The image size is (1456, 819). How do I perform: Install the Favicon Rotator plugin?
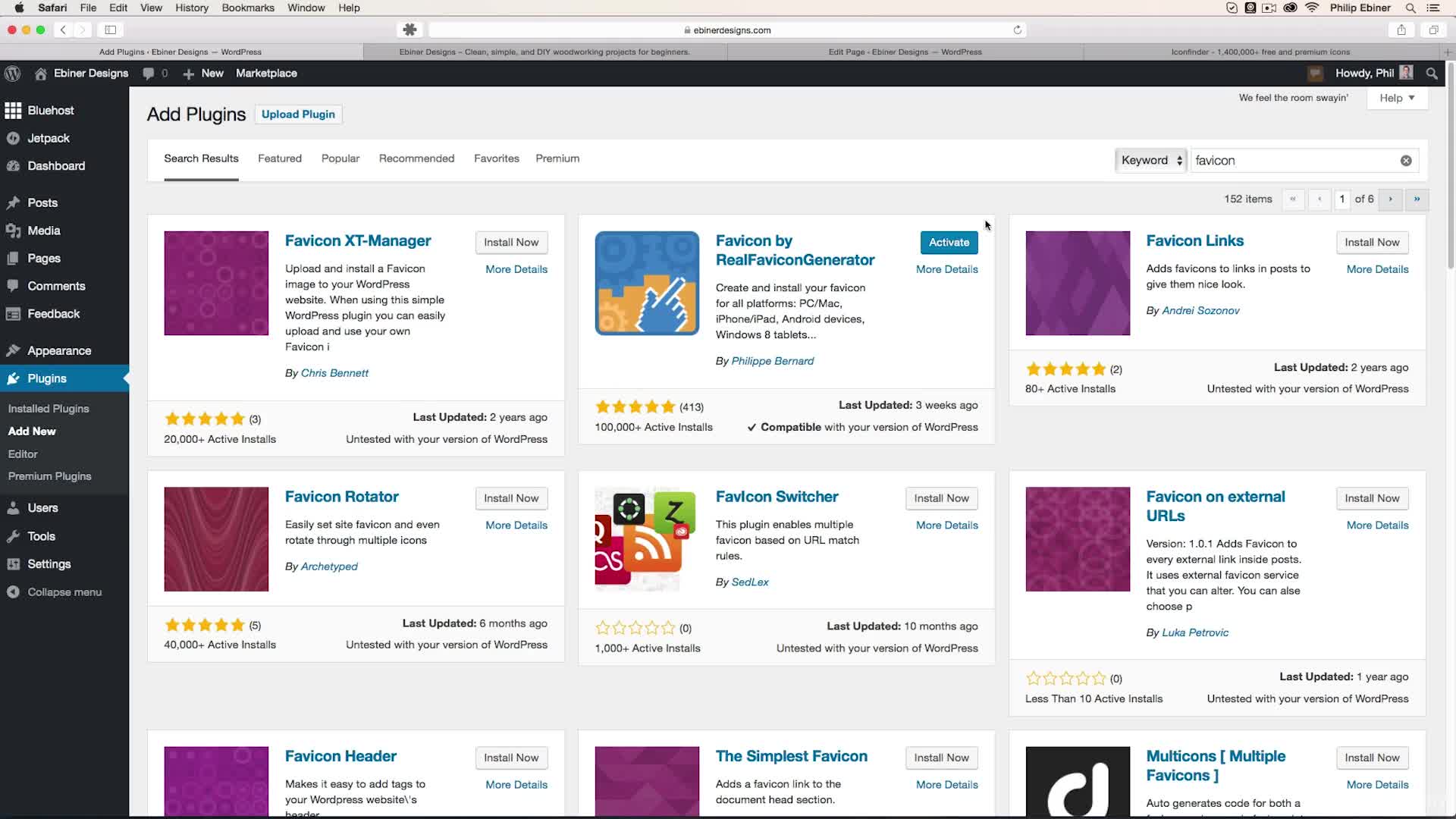point(511,498)
